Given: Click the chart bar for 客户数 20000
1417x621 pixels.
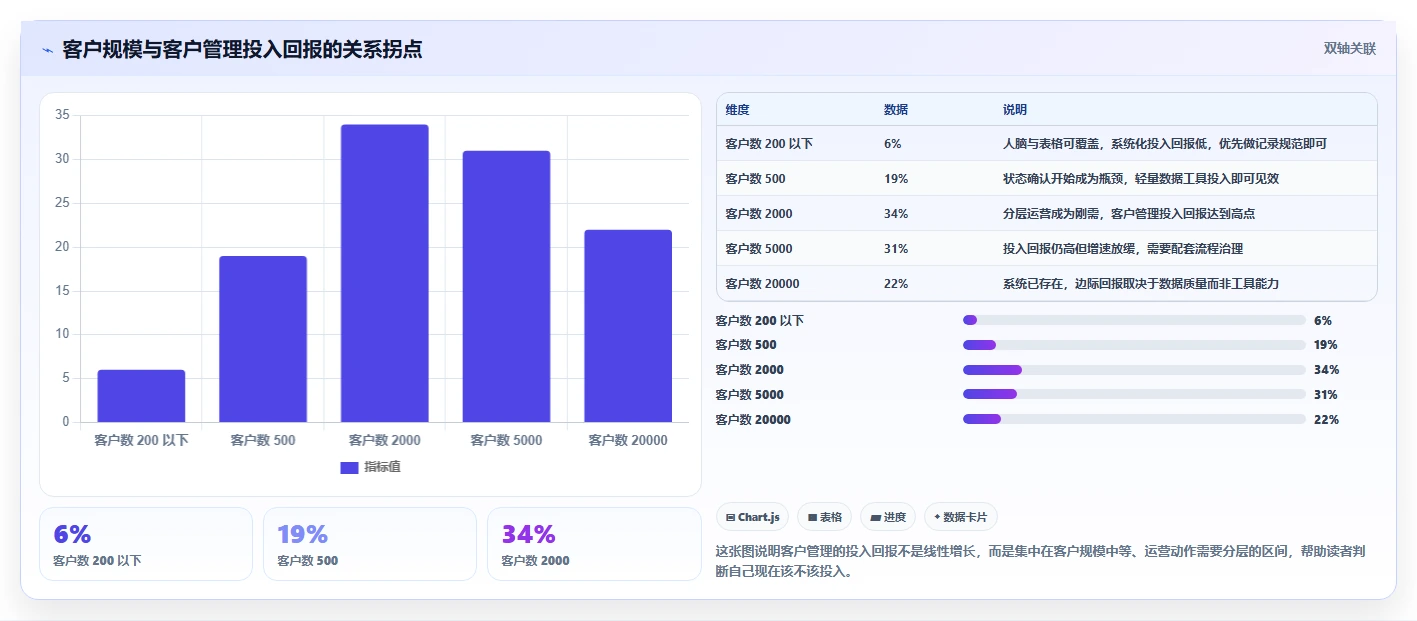Looking at the screenshot, I should coord(628,326).
